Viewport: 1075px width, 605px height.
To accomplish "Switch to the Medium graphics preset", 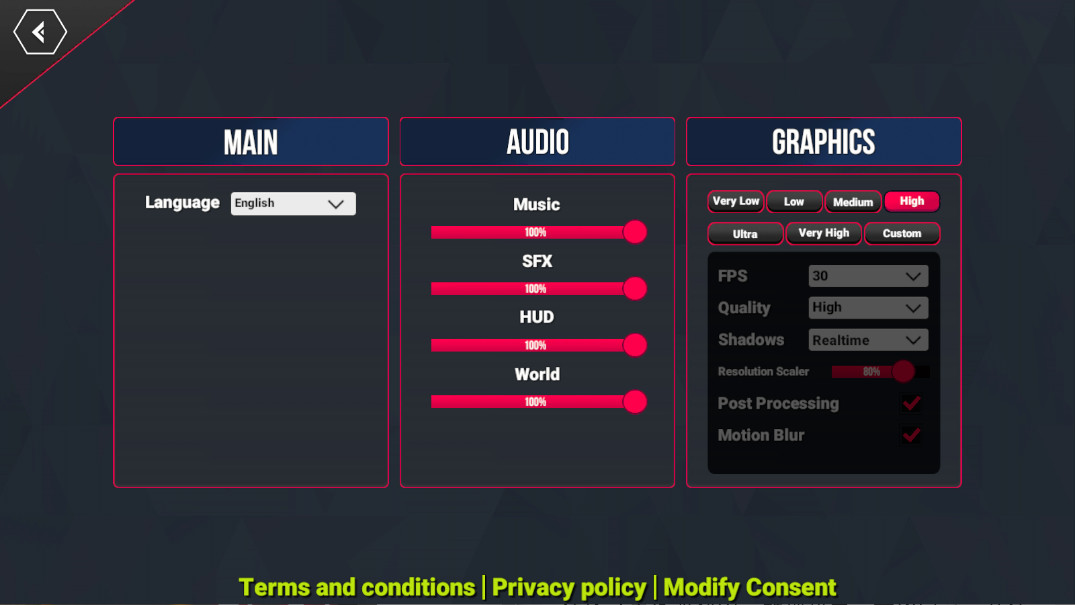I will pyautogui.click(x=853, y=202).
